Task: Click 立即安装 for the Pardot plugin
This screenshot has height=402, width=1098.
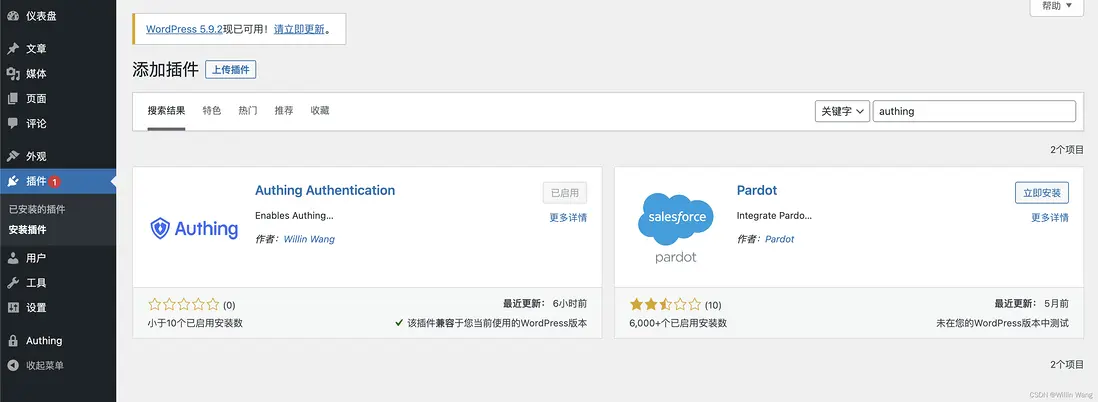Action: pos(1041,192)
